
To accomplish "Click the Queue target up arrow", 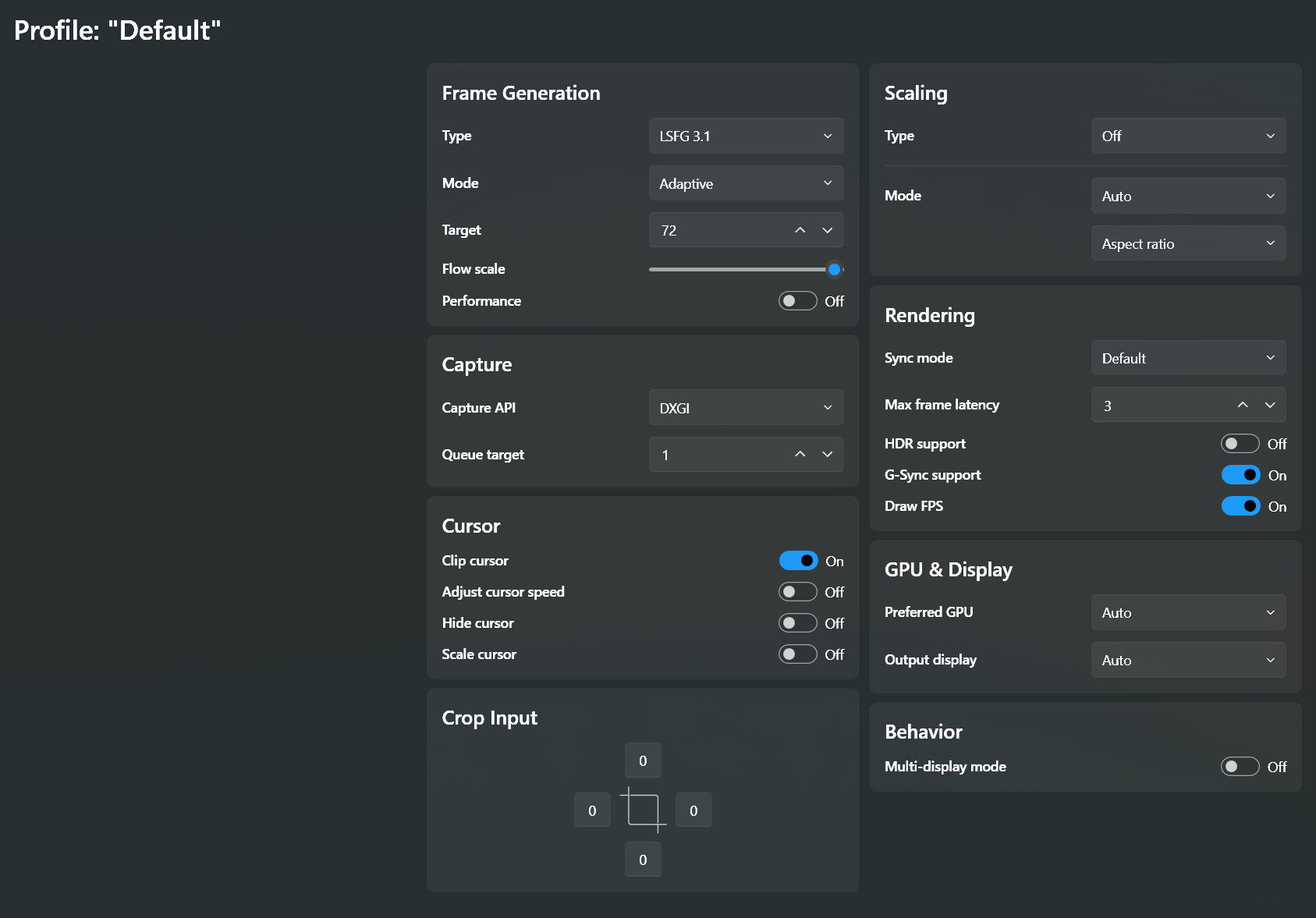I will (x=800, y=455).
